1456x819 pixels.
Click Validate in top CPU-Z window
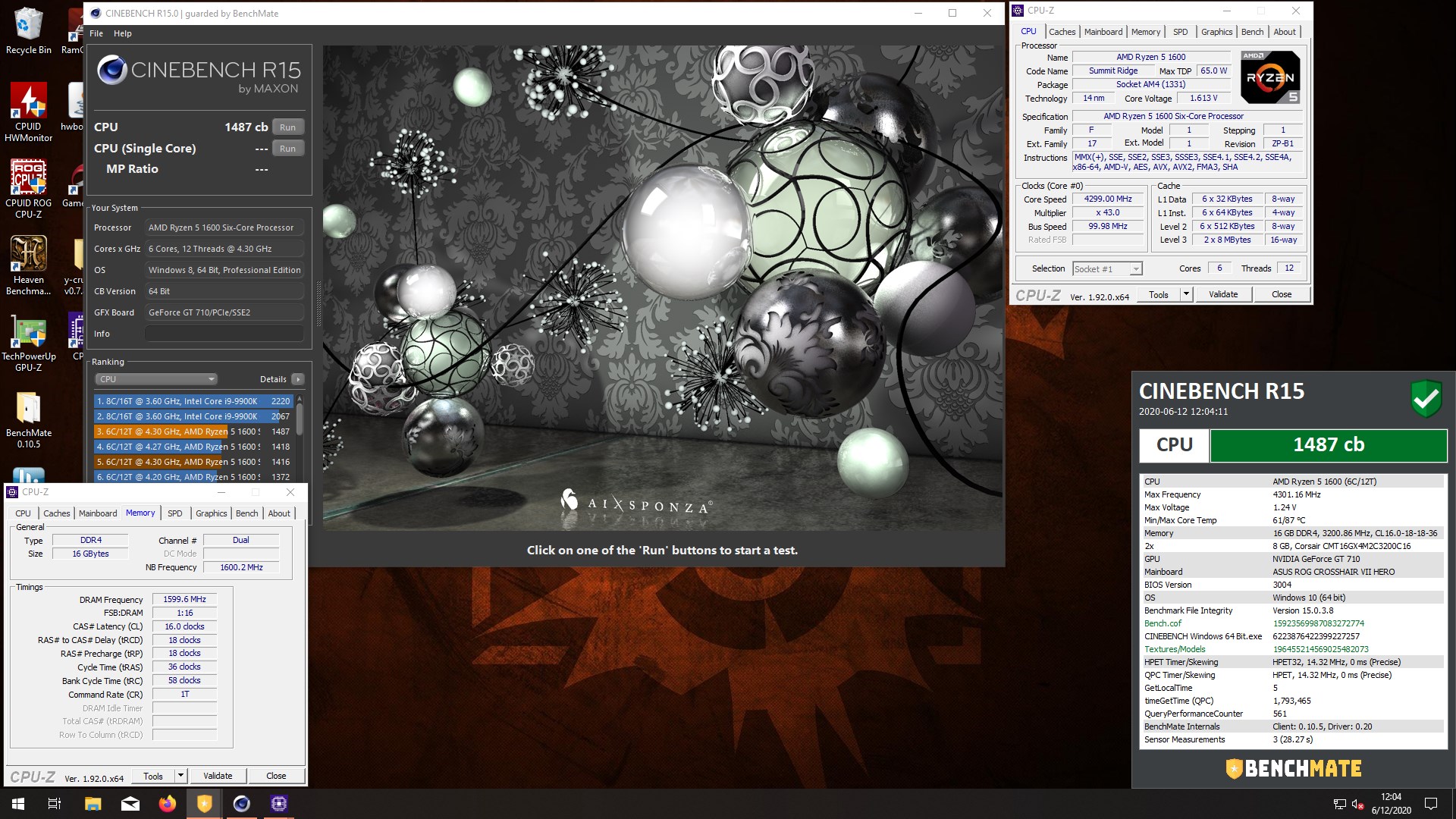[1222, 294]
